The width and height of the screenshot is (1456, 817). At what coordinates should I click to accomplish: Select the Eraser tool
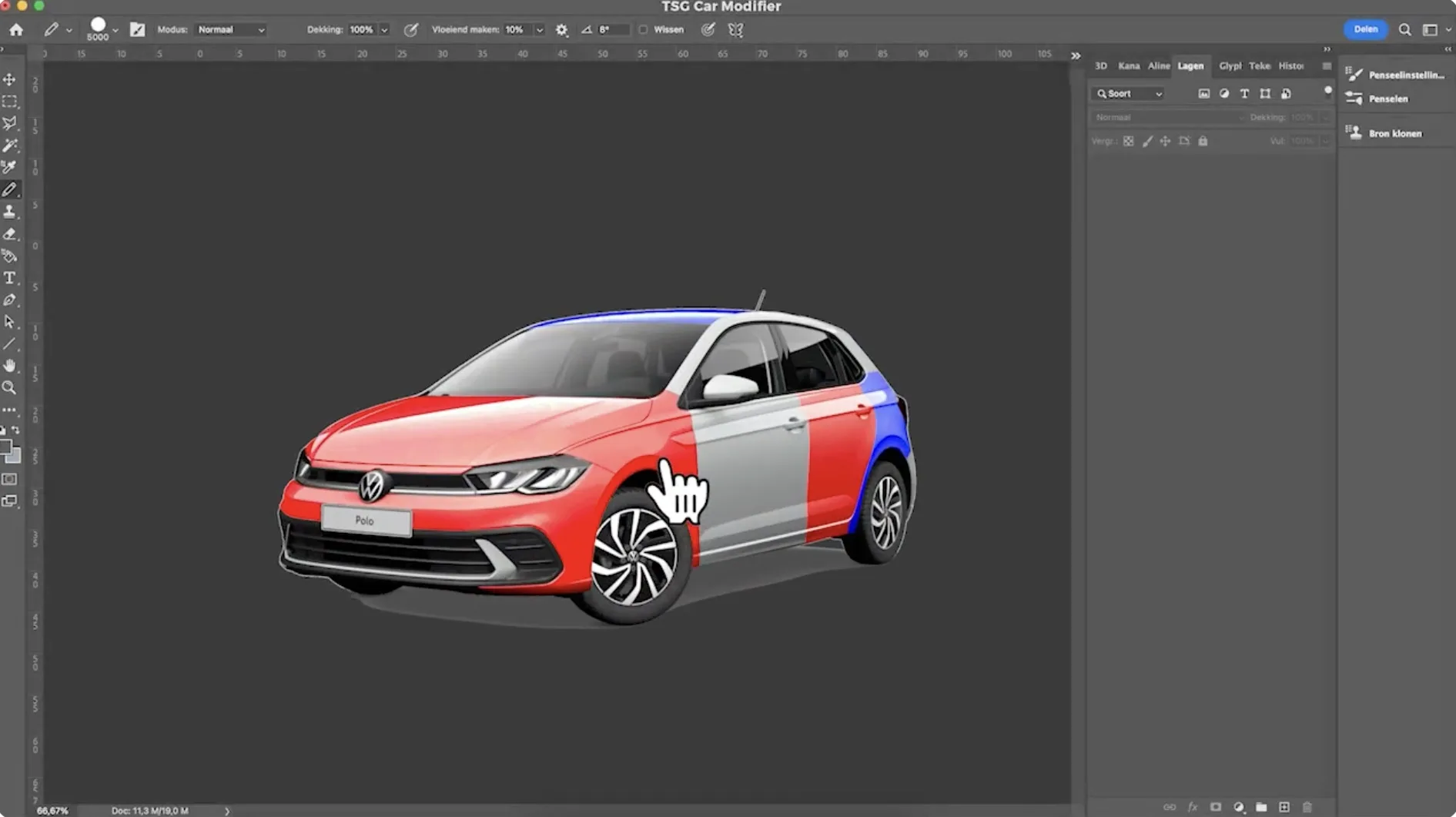tap(9, 233)
